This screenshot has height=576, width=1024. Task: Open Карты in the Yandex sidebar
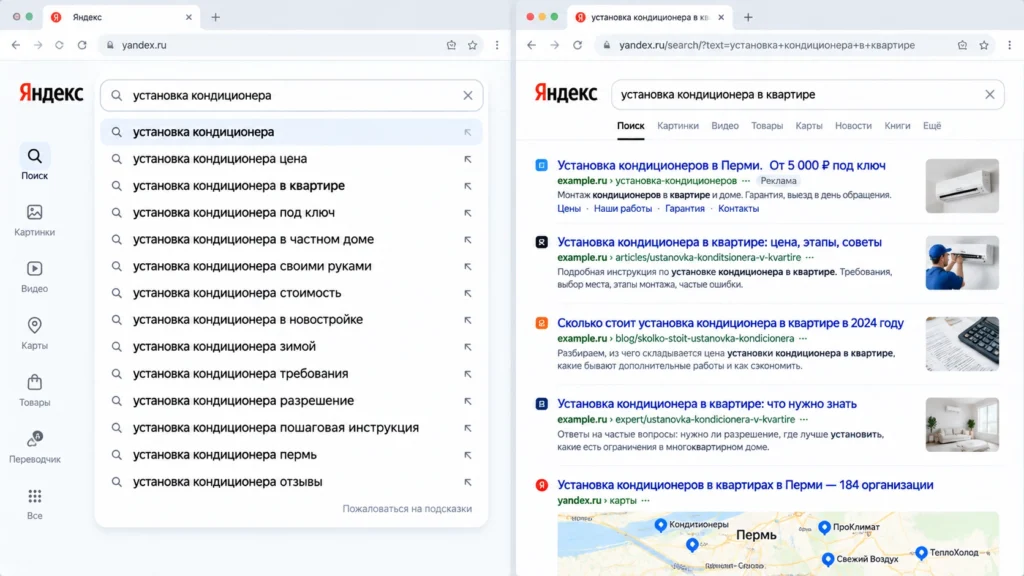pos(34,333)
